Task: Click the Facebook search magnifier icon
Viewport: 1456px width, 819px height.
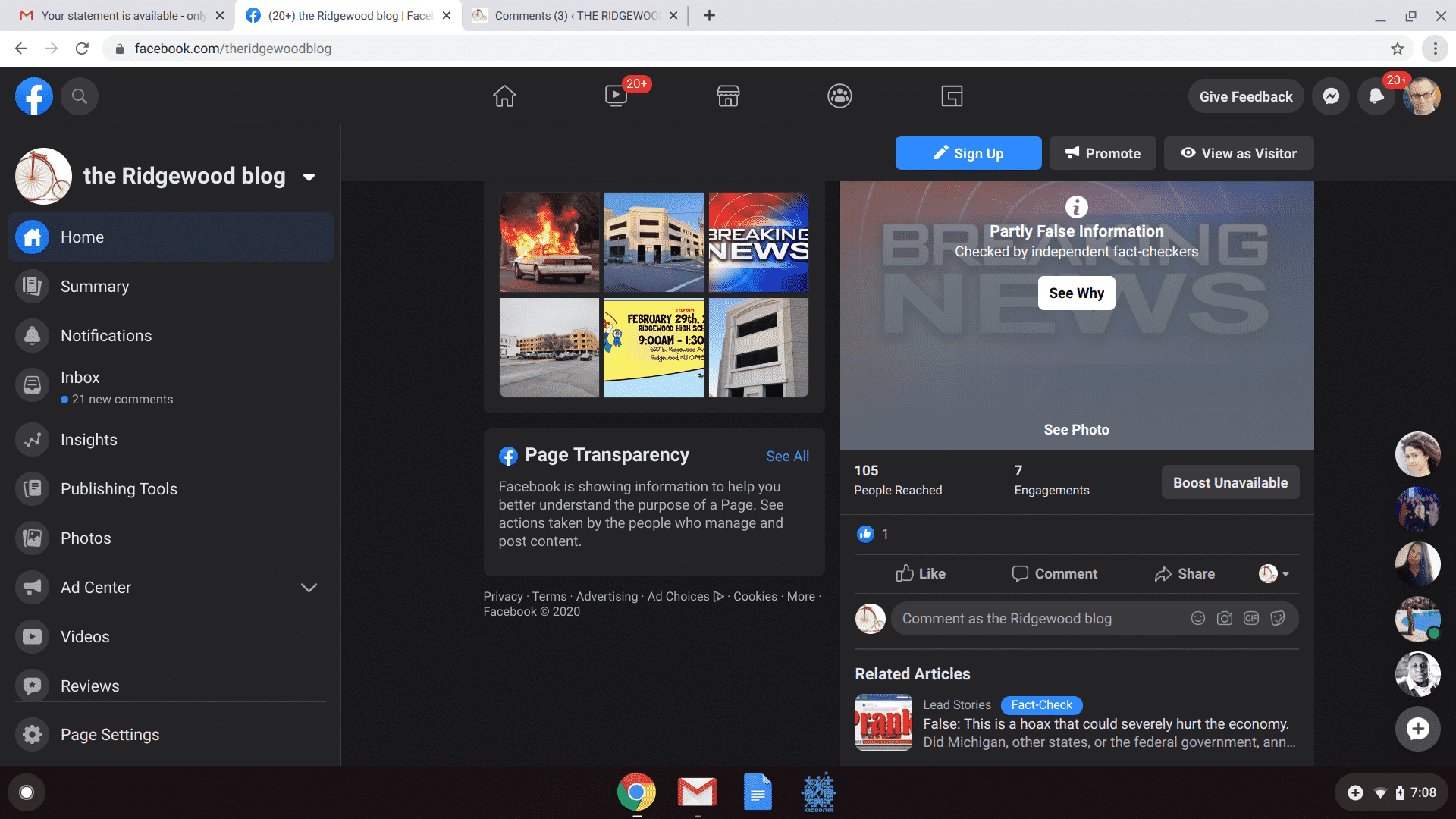Action: click(80, 96)
